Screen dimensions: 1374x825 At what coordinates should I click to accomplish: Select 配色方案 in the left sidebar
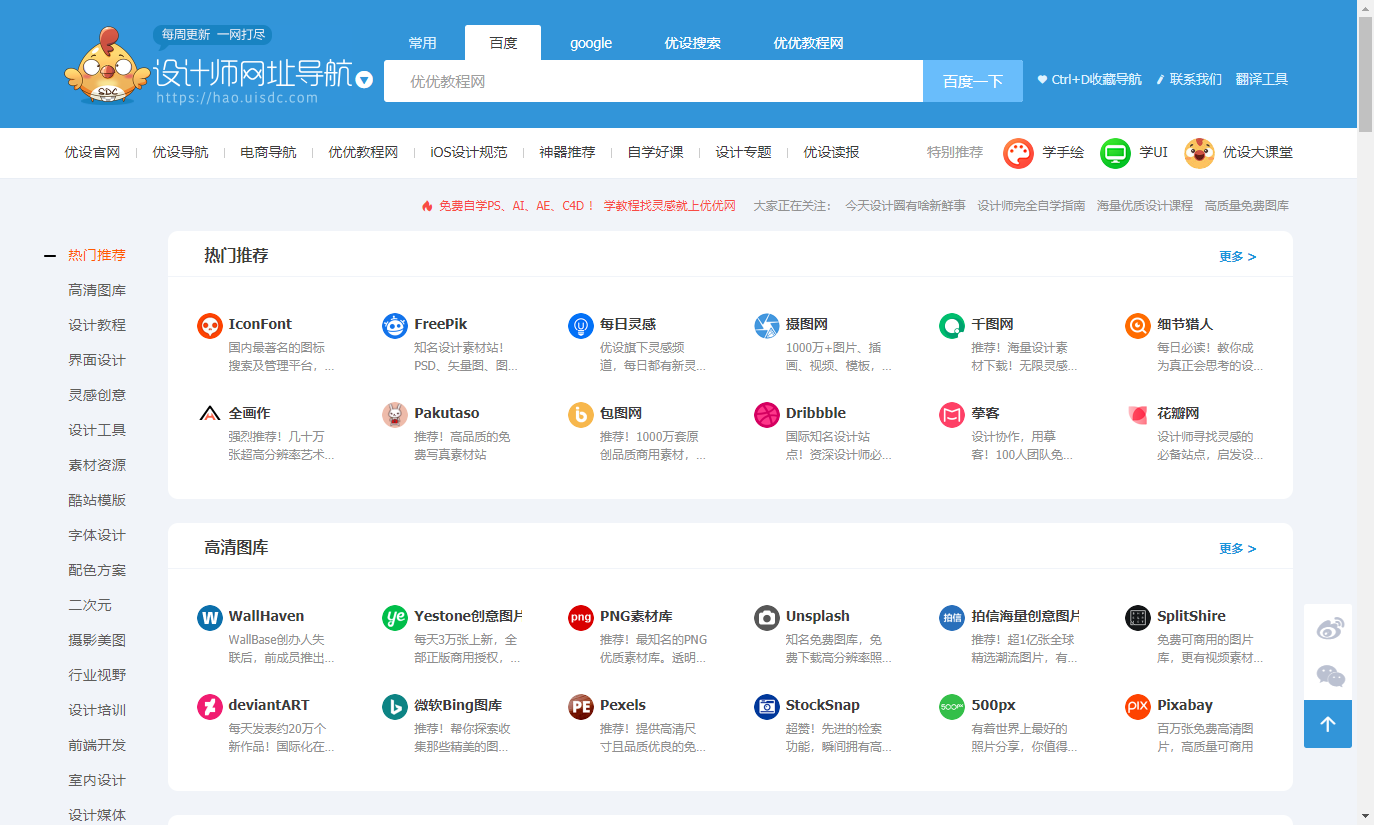point(97,570)
